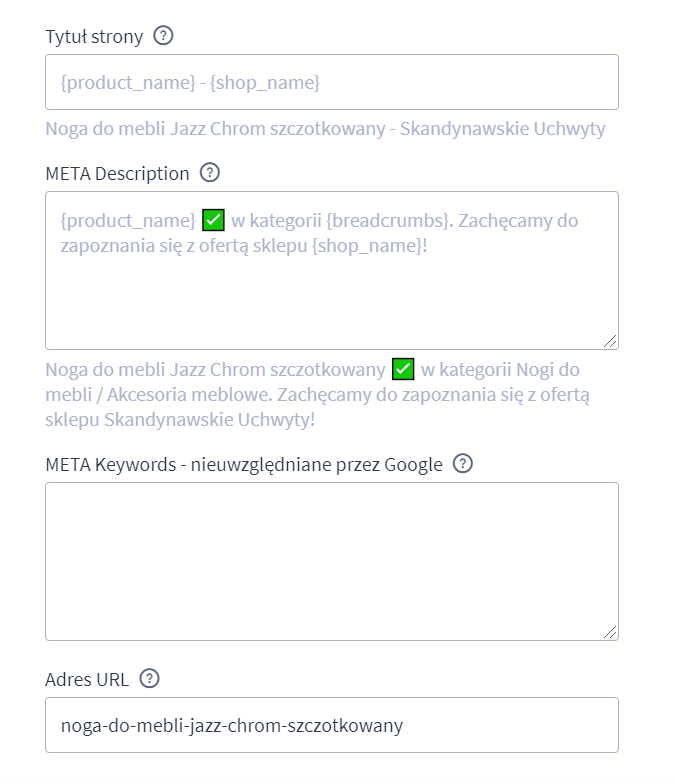Focus the Tytuł strony input field
This screenshot has height=784, width=676.
pos(332,82)
